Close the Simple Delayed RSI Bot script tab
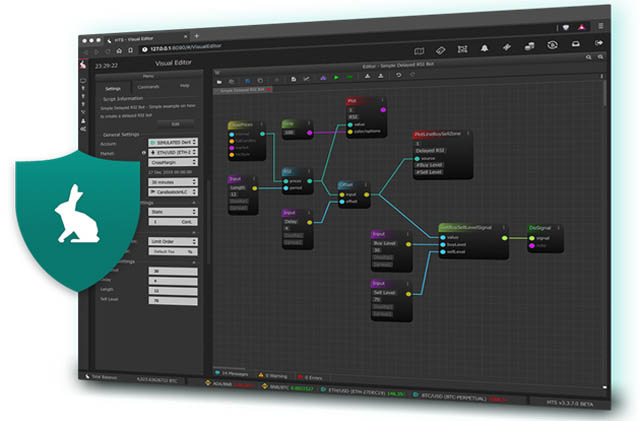Screen dimensions: 640x421 pyautogui.click(x=269, y=89)
